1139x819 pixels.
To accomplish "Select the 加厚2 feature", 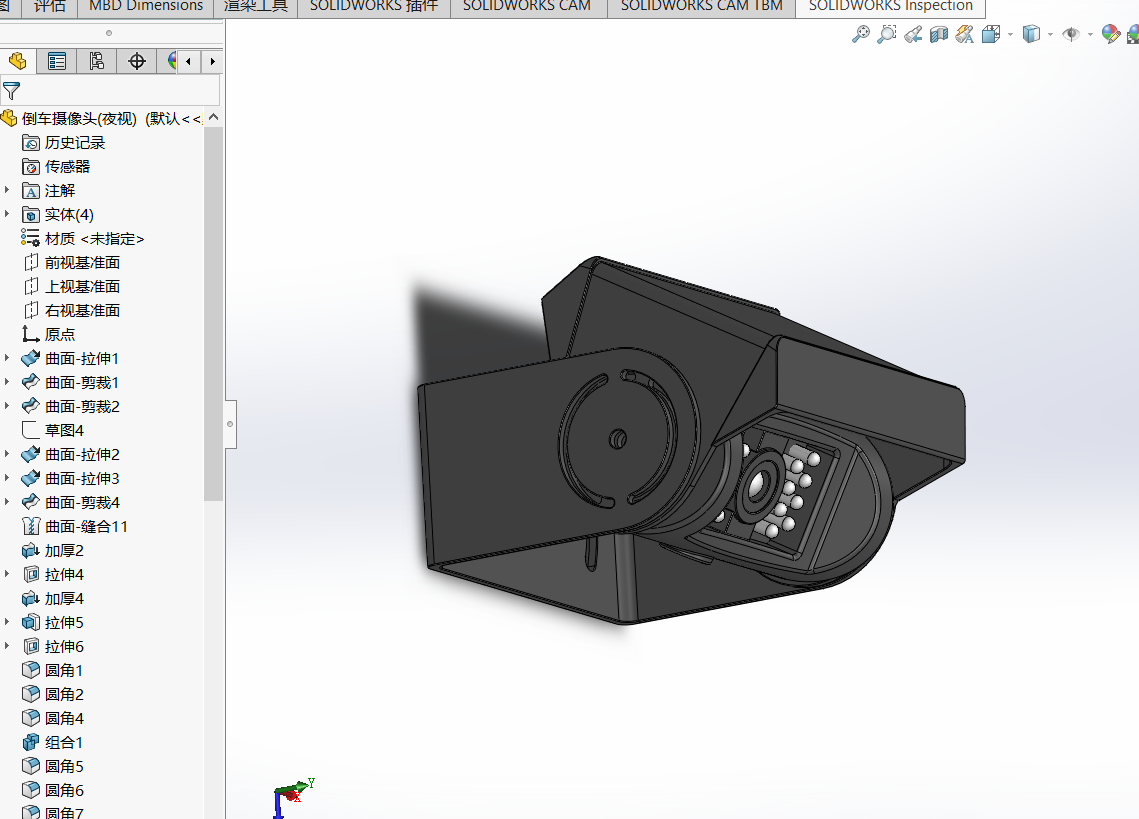I will click(x=64, y=550).
